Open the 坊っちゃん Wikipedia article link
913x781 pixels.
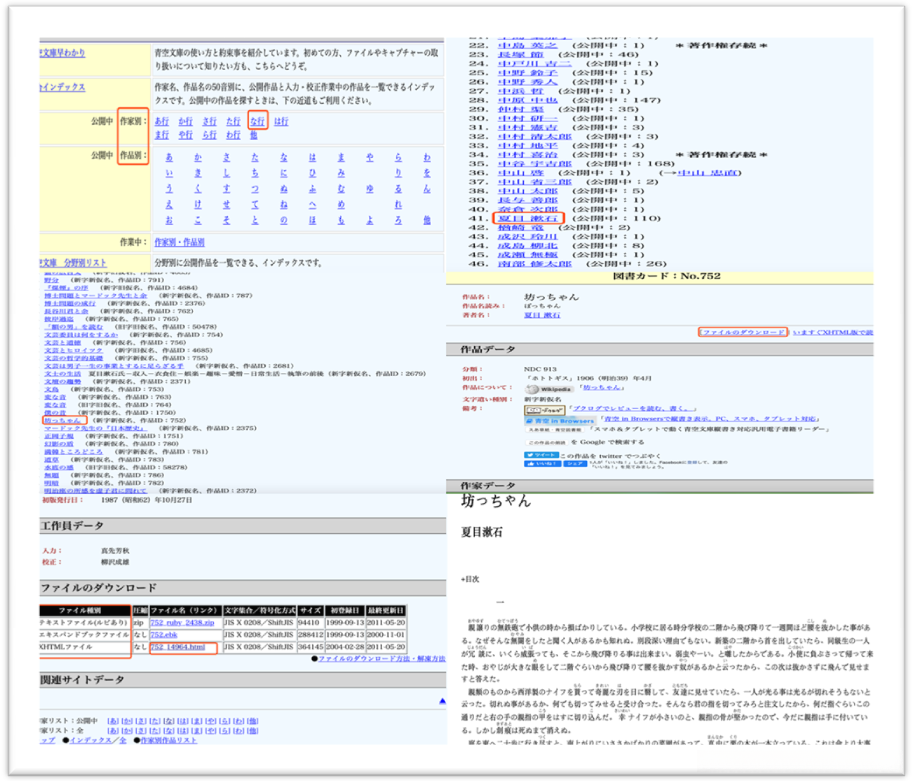point(602,388)
